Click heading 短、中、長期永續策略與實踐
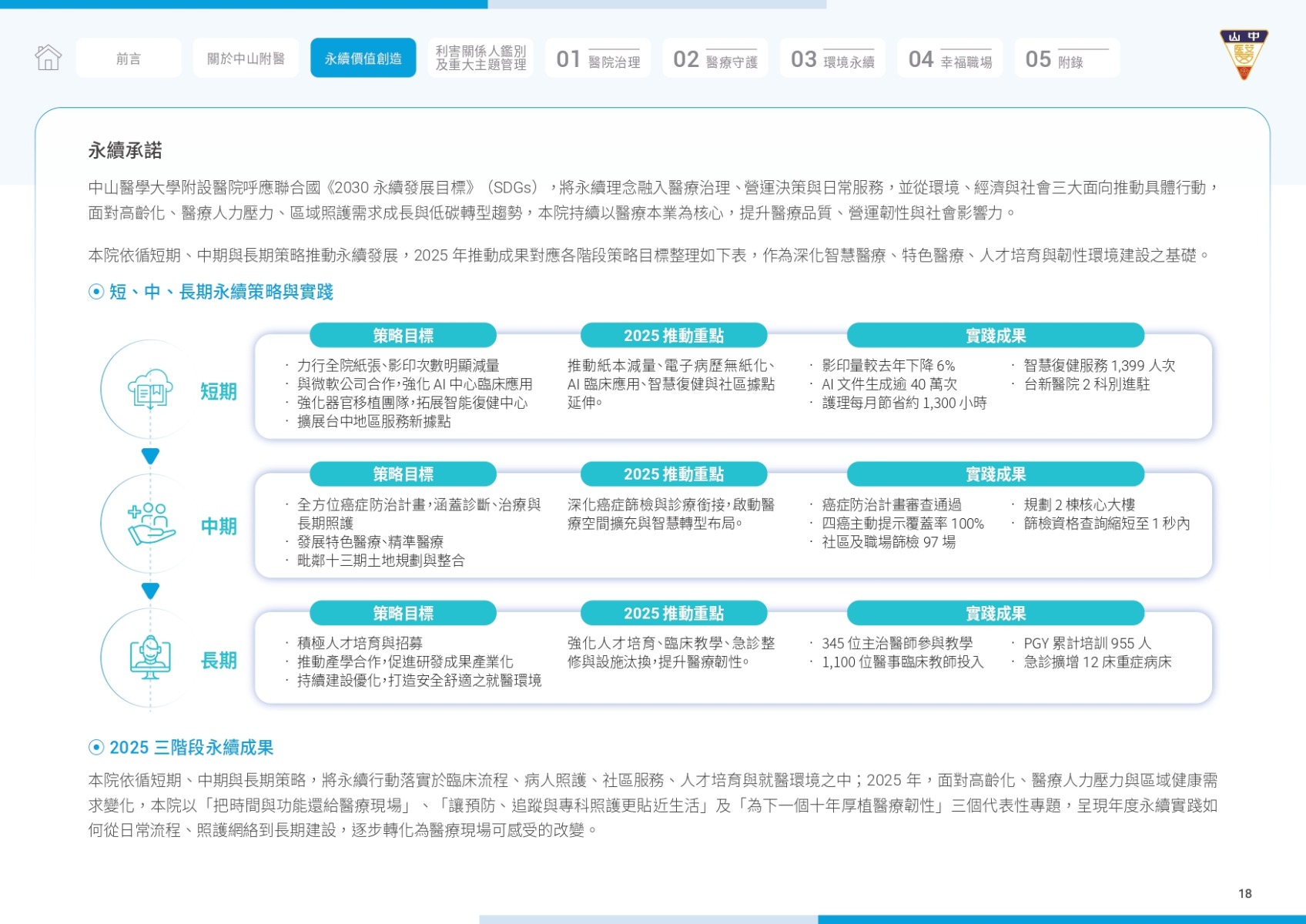The height and width of the screenshot is (924, 1306). 221,292
